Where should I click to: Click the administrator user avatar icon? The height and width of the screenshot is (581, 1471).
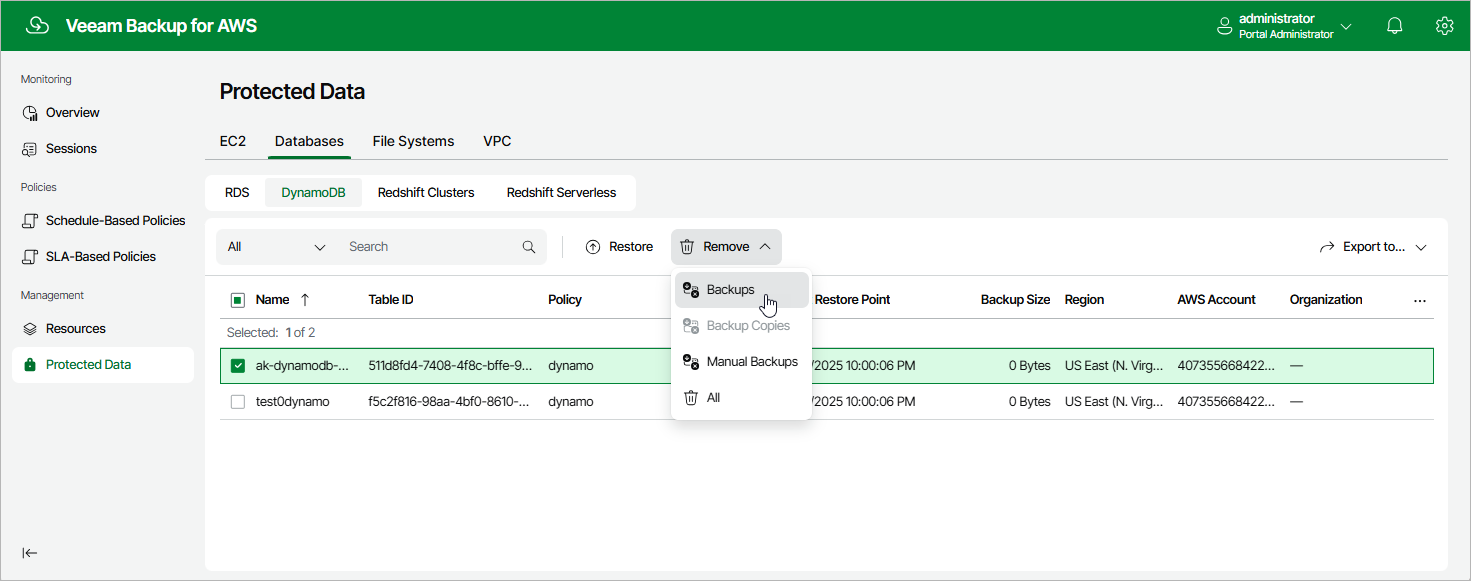coord(1224,27)
